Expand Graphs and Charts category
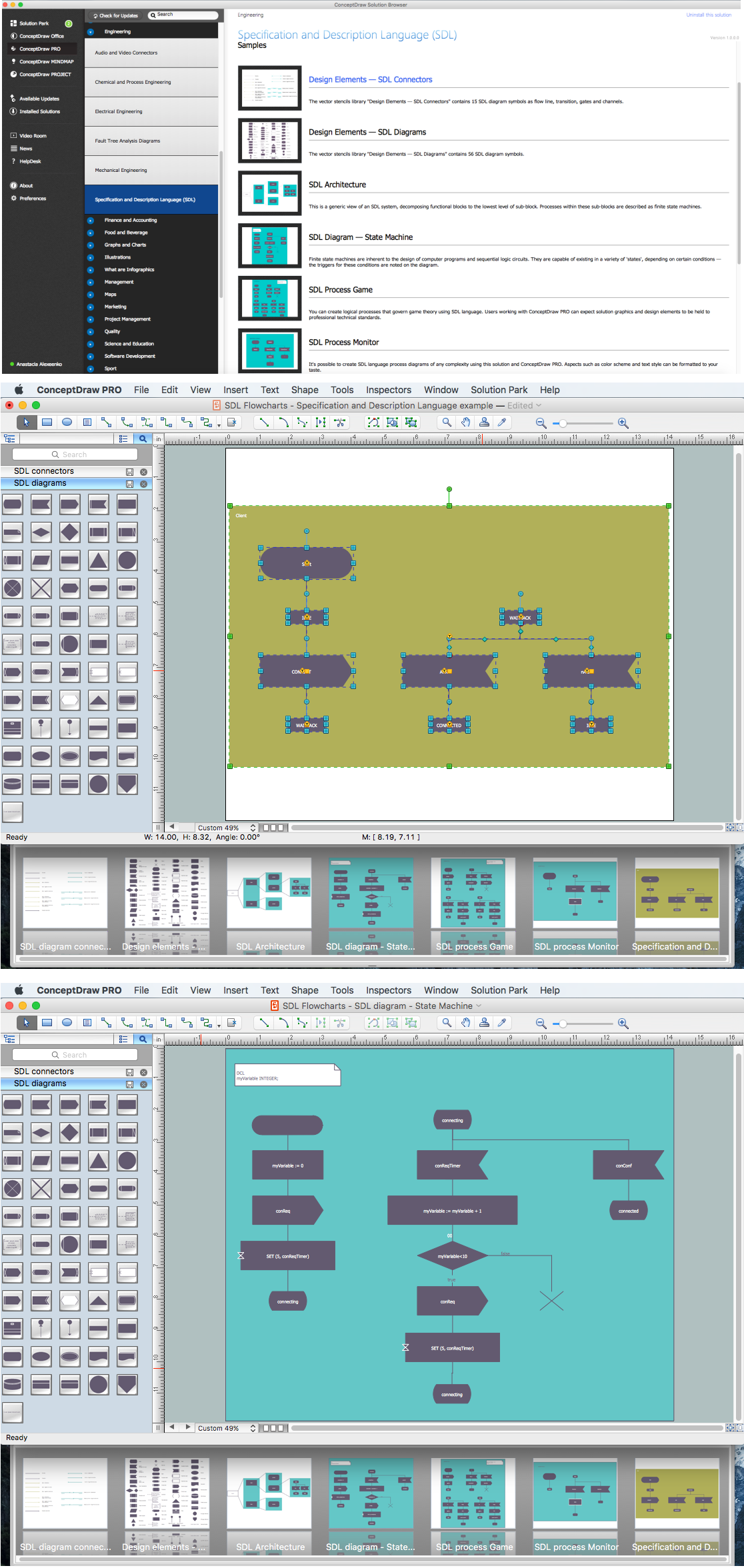 tap(90, 245)
